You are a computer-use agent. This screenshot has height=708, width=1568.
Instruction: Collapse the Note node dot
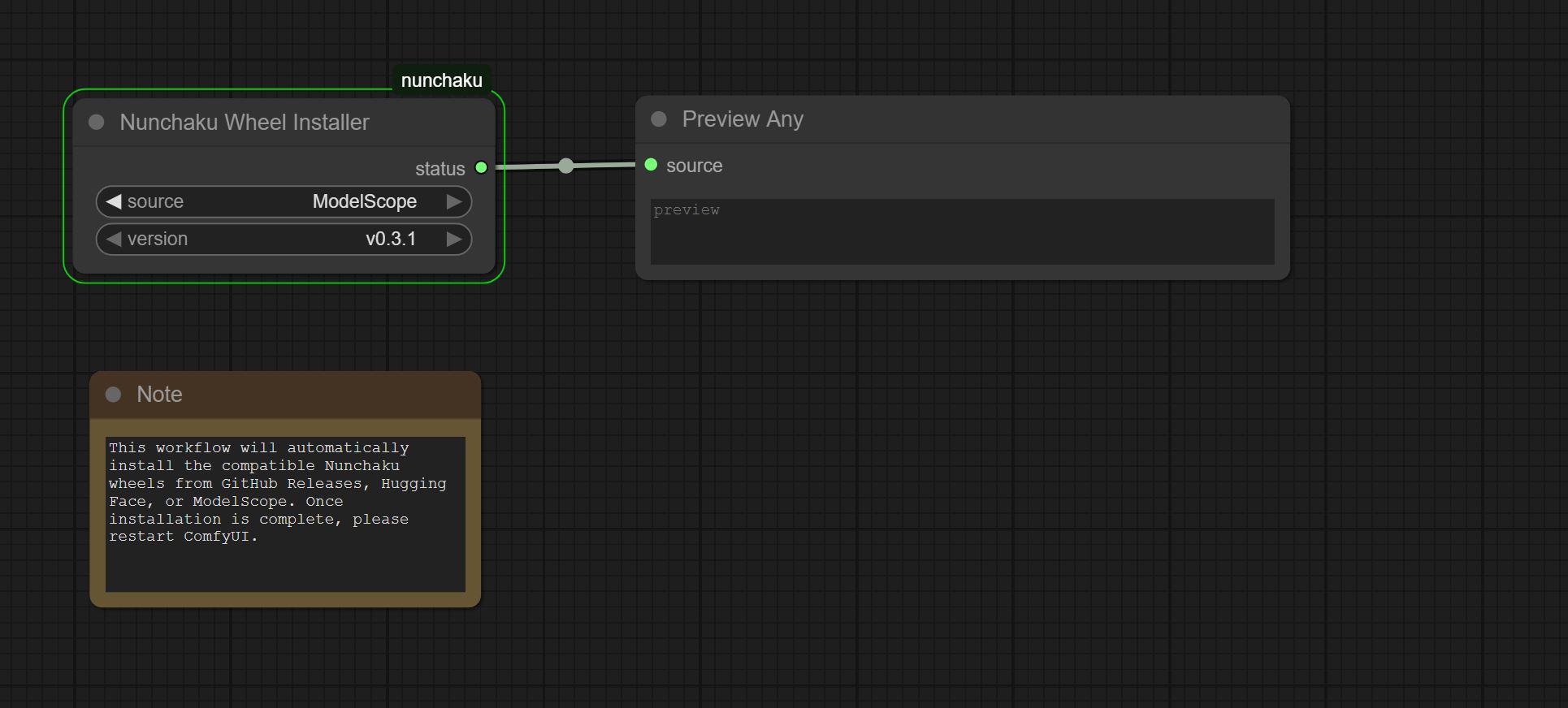[x=114, y=395]
